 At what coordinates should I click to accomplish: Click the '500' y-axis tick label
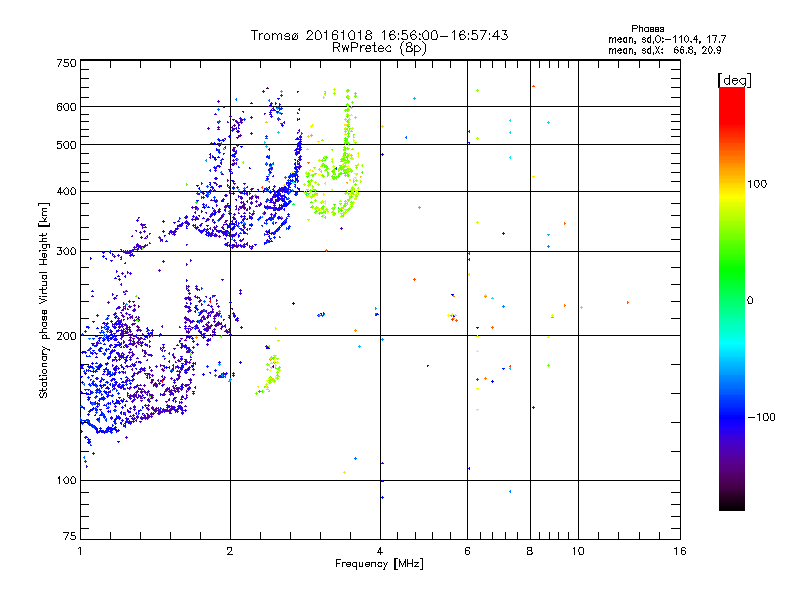tap(66, 145)
